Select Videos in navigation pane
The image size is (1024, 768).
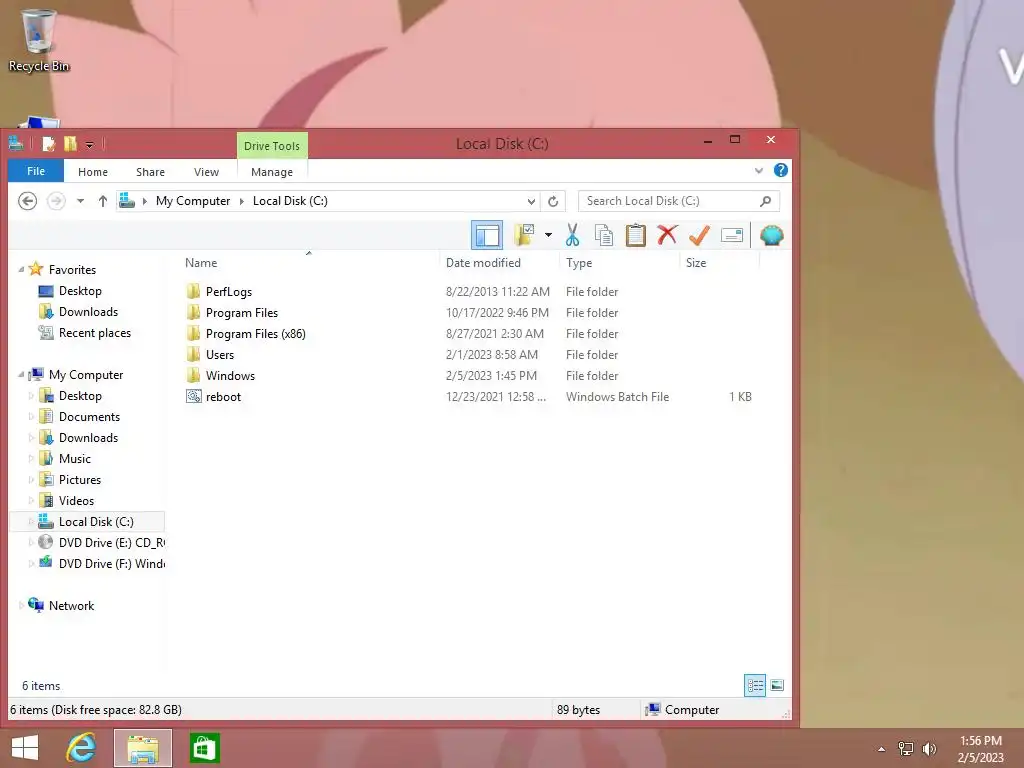pyautogui.click(x=76, y=500)
